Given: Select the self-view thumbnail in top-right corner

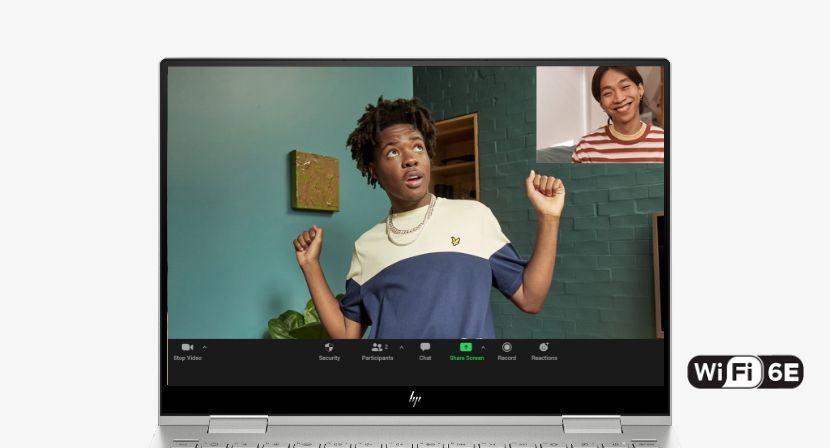Looking at the screenshot, I should [x=600, y=114].
